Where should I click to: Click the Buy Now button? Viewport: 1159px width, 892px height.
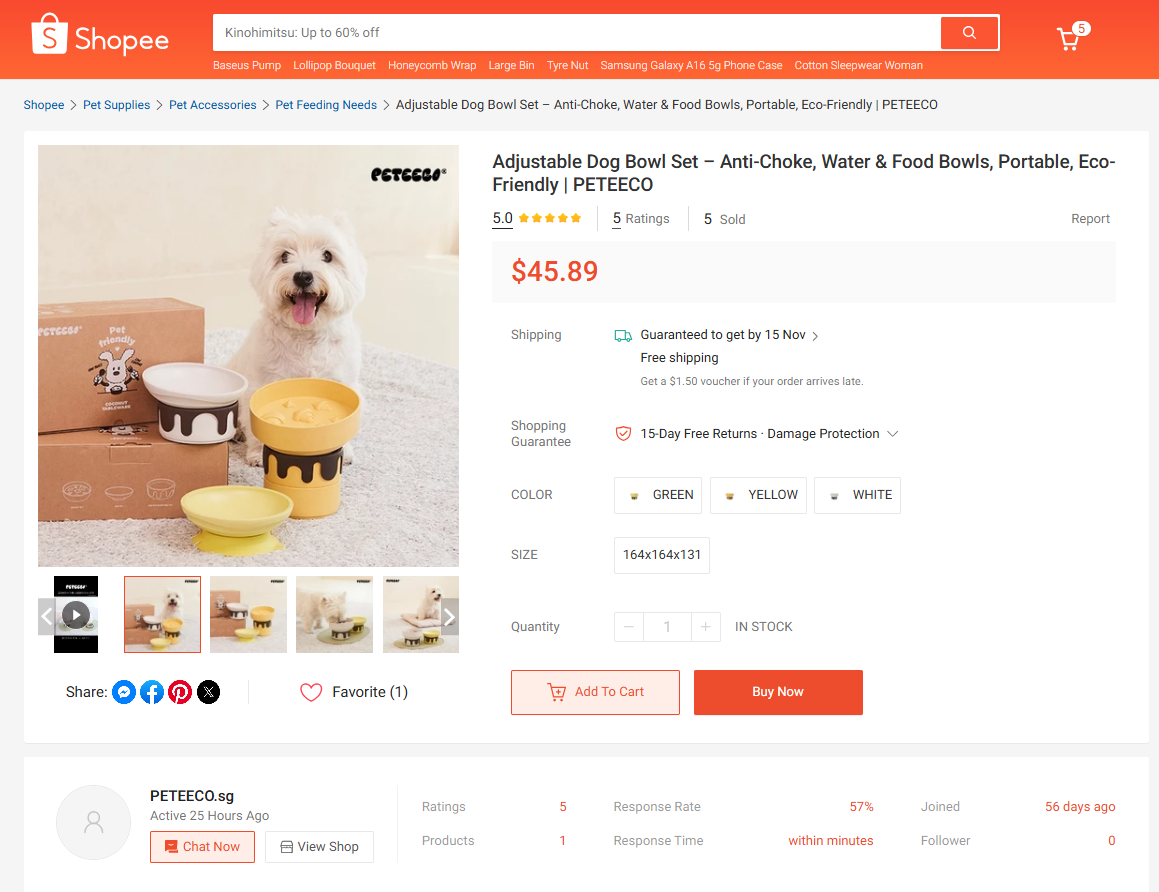[778, 692]
